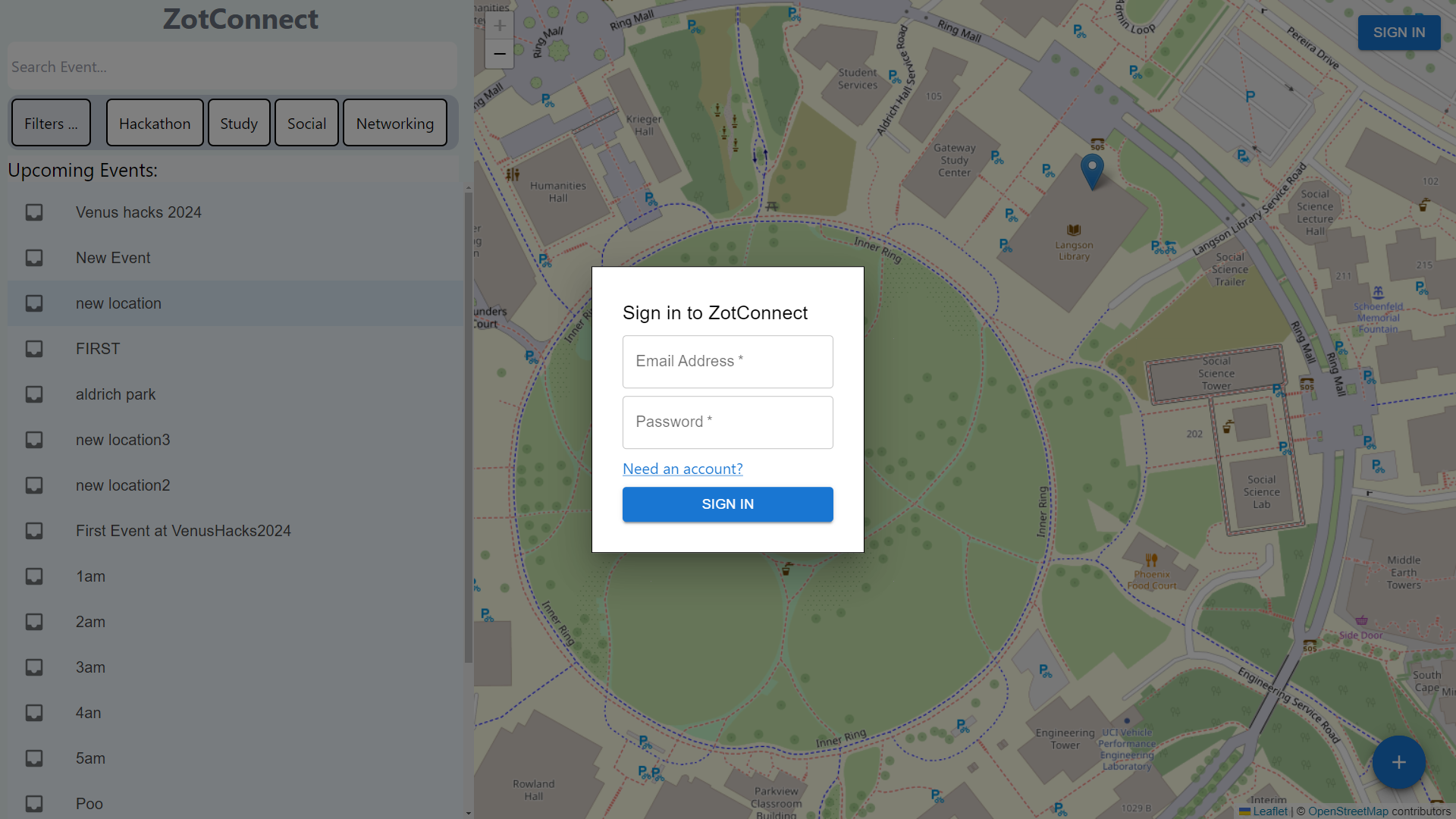Click the inbox icon beside Poo event

(x=34, y=803)
